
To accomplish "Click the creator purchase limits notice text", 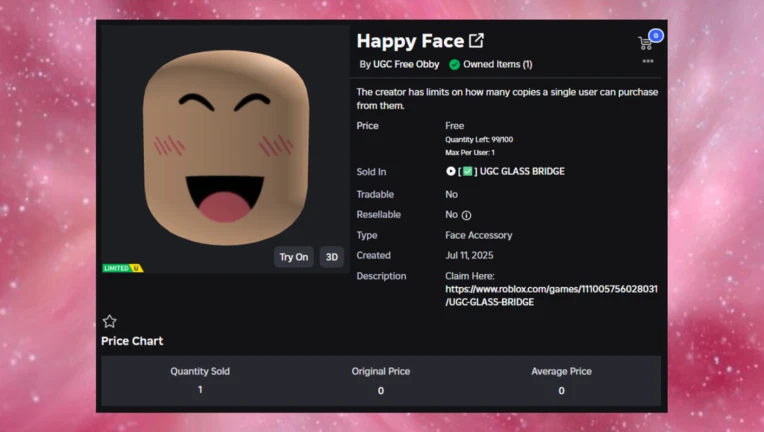I will click(507, 98).
